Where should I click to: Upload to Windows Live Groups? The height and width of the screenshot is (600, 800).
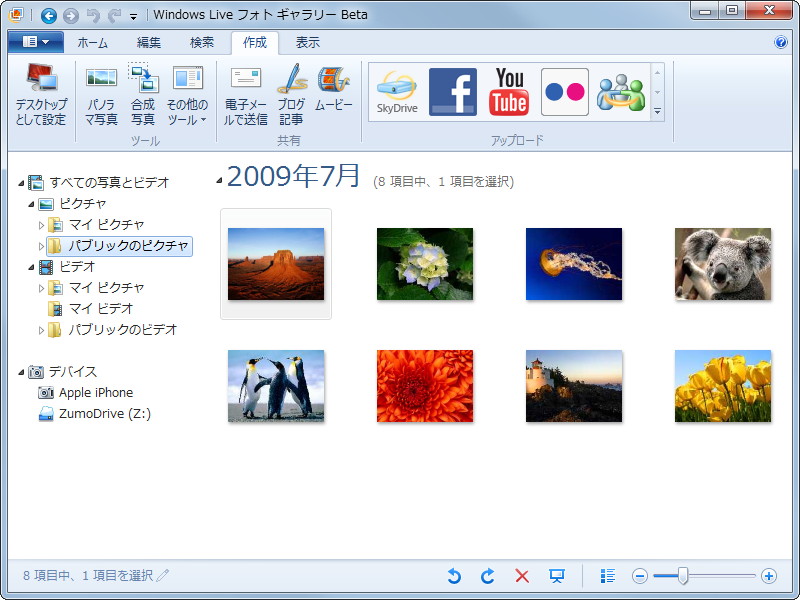coord(621,92)
